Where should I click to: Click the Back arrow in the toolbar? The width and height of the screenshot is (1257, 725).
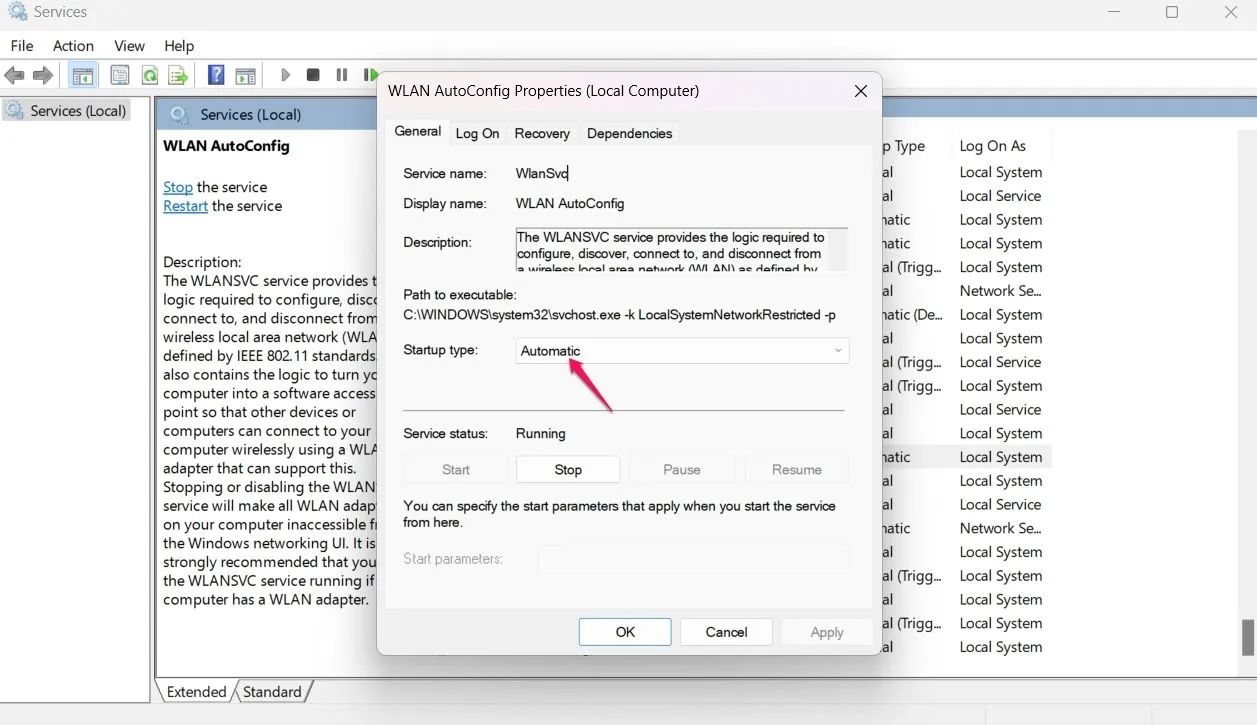(14, 75)
